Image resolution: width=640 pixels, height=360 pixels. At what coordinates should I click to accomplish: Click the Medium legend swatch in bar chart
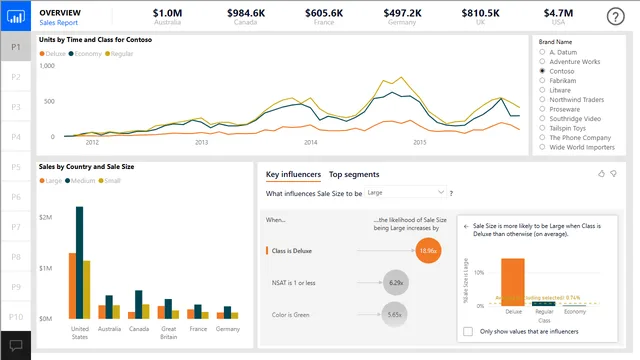[67, 180]
